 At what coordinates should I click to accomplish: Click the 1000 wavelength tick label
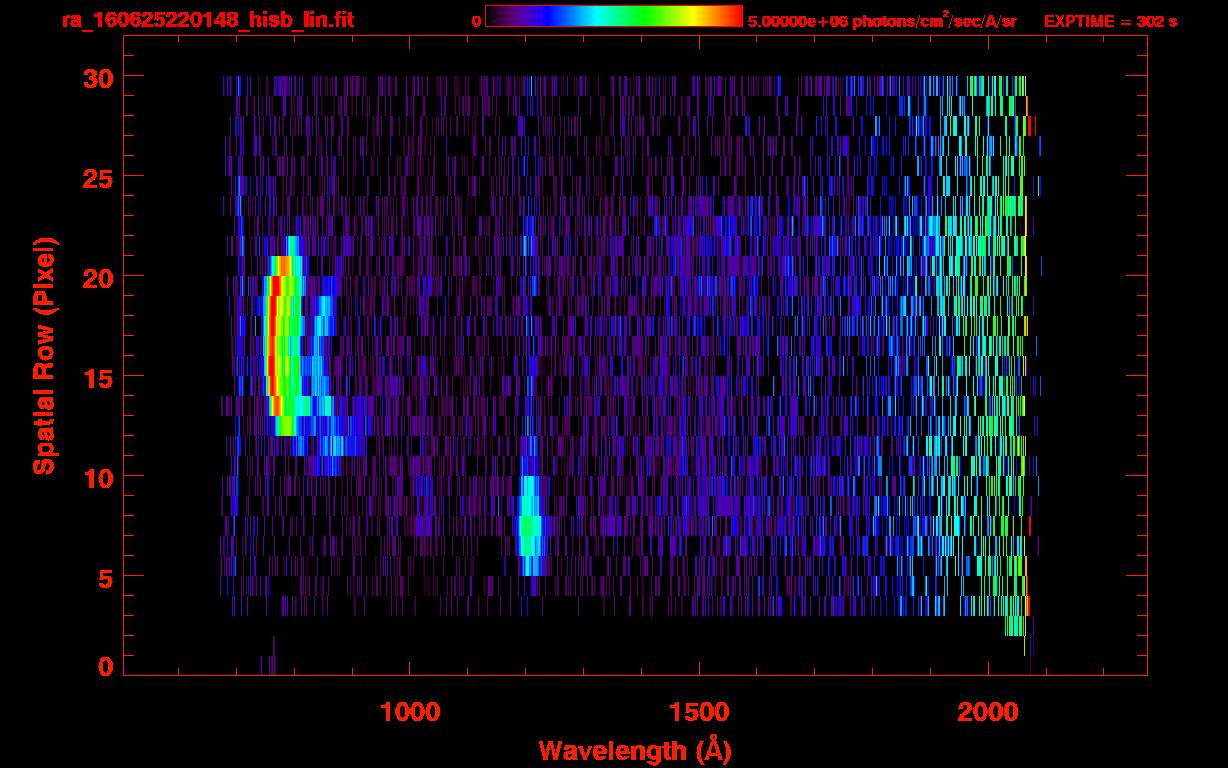(410, 712)
